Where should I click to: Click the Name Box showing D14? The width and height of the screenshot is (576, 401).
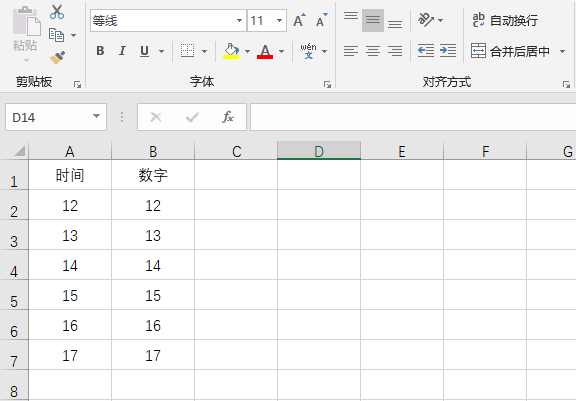tap(56, 117)
